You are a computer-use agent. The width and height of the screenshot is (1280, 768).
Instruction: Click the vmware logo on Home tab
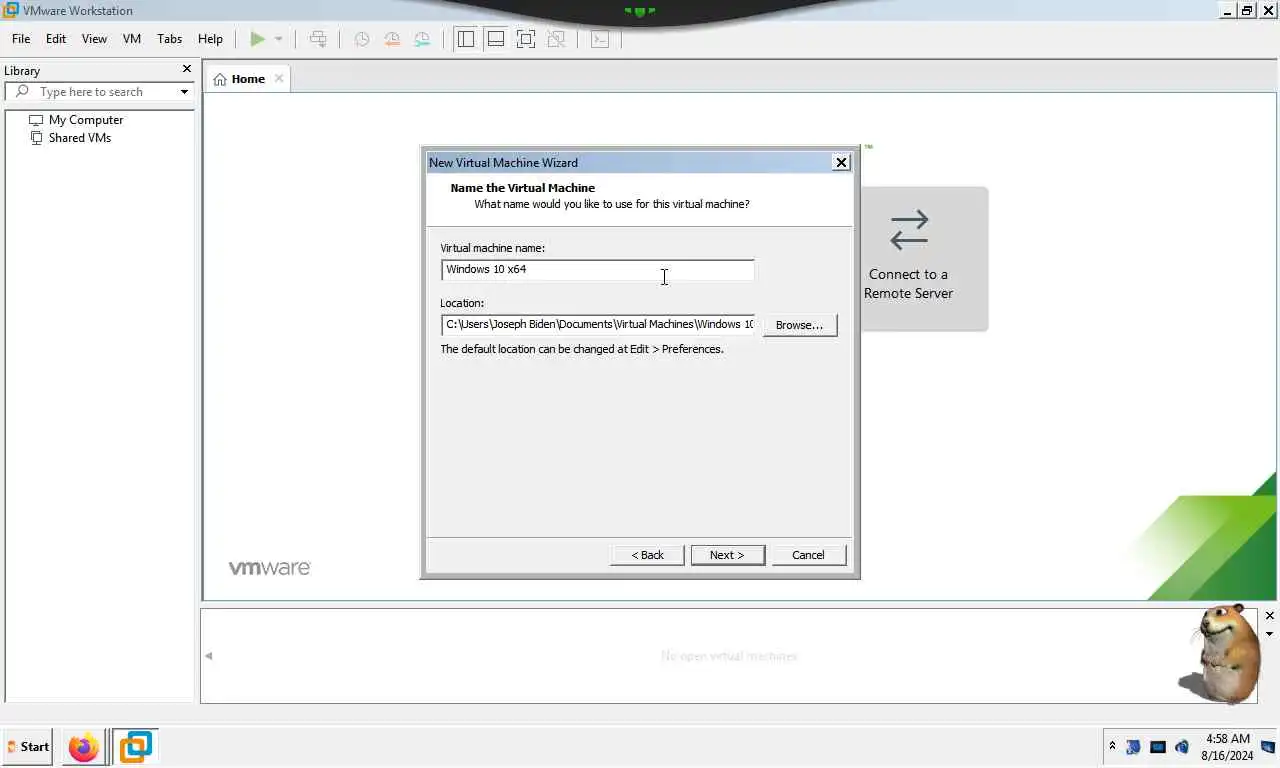(270, 568)
